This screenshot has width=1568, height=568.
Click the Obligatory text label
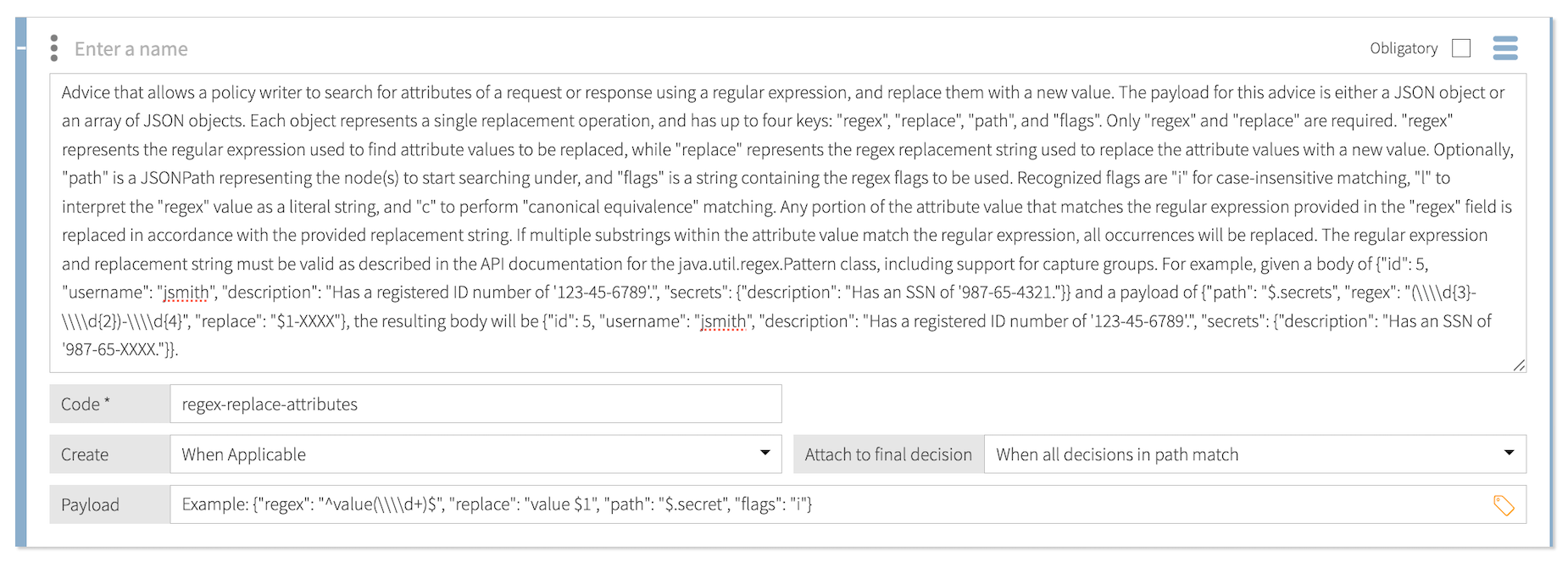click(1403, 48)
